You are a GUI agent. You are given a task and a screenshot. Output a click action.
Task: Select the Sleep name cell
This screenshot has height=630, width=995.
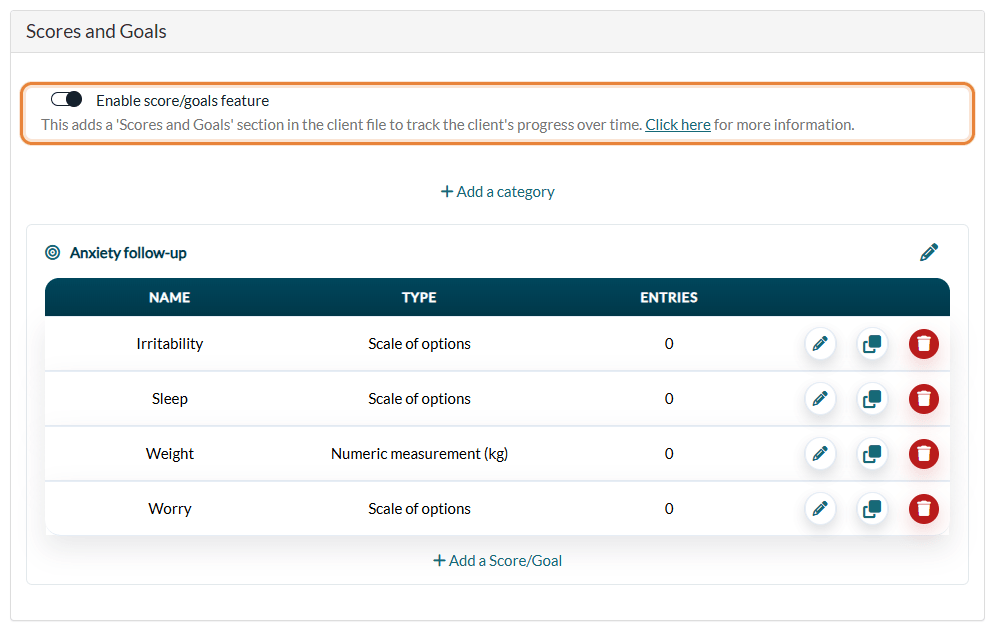click(169, 399)
